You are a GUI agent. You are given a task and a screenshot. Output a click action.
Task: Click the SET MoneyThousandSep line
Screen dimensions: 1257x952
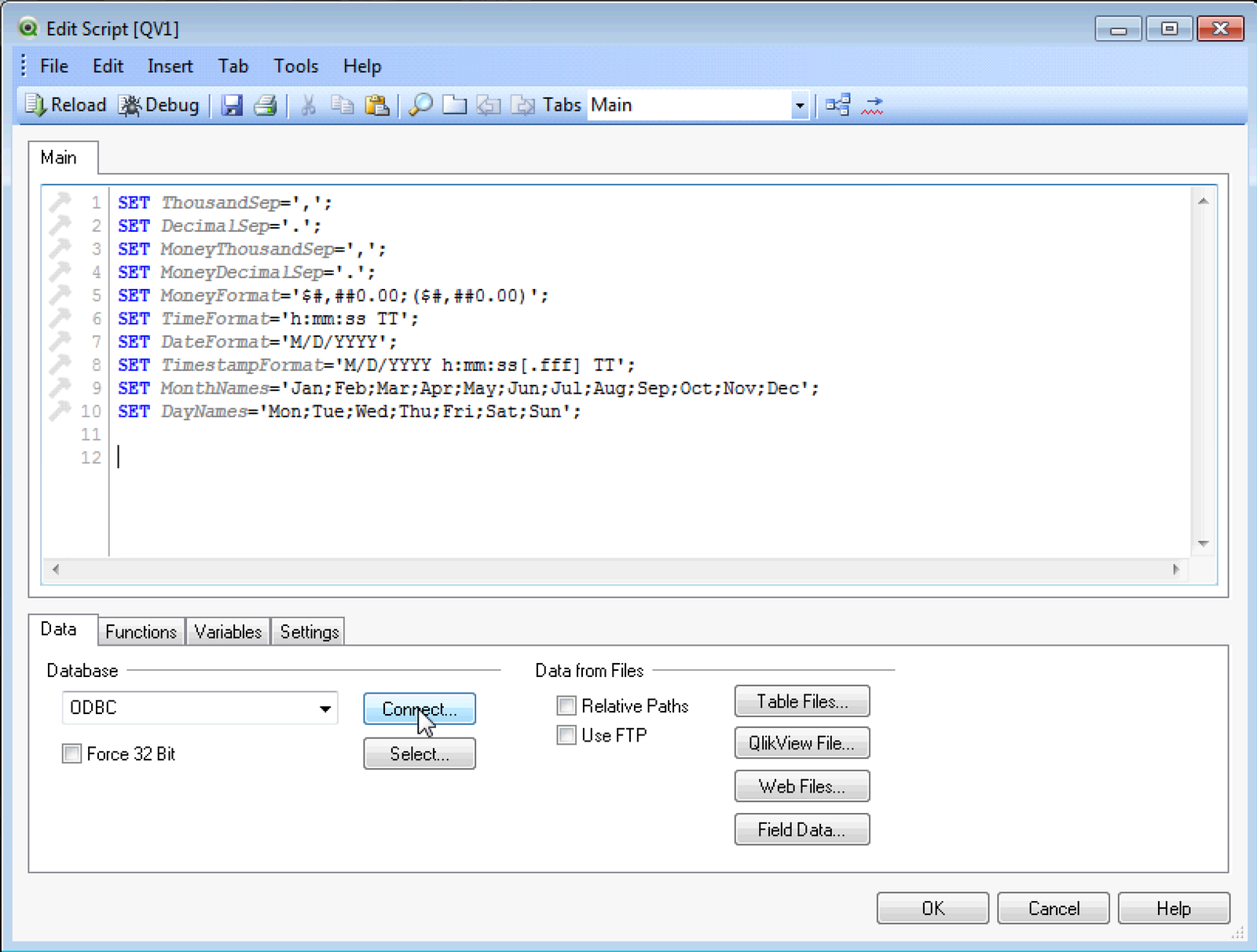(x=252, y=249)
